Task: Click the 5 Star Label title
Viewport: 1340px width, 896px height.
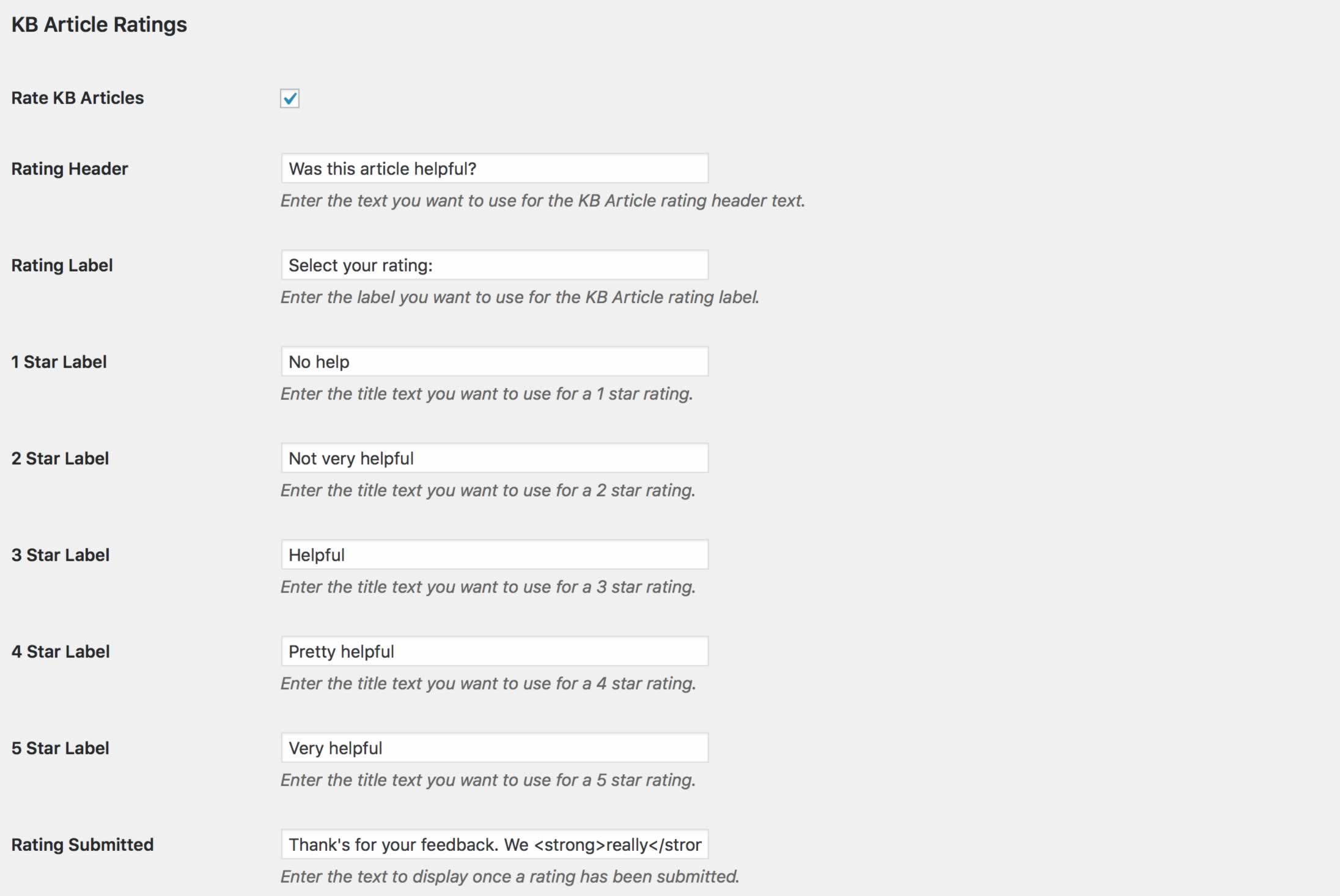Action: (60, 748)
